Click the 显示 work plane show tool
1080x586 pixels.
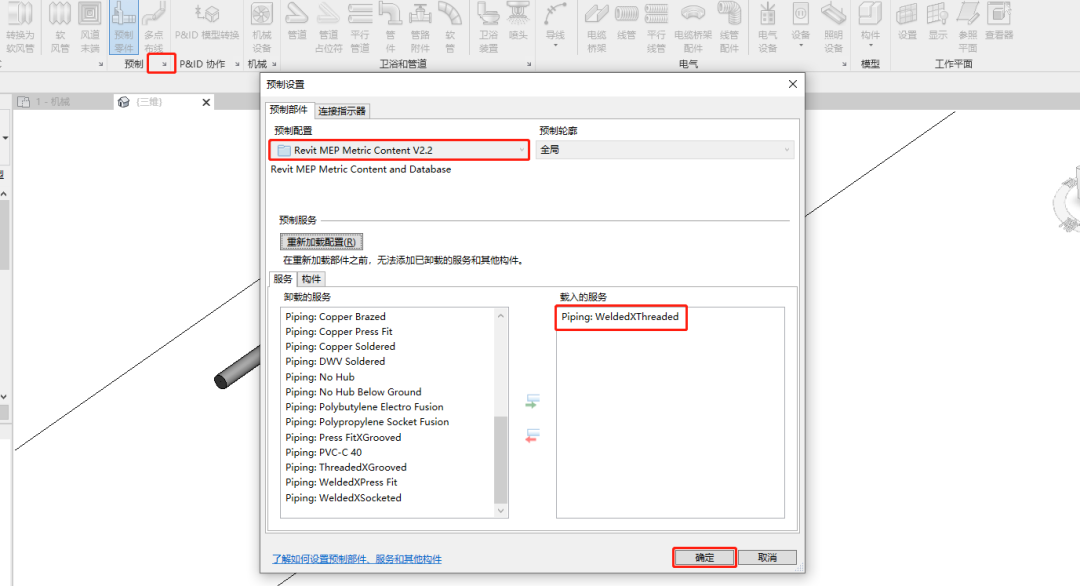point(937,22)
